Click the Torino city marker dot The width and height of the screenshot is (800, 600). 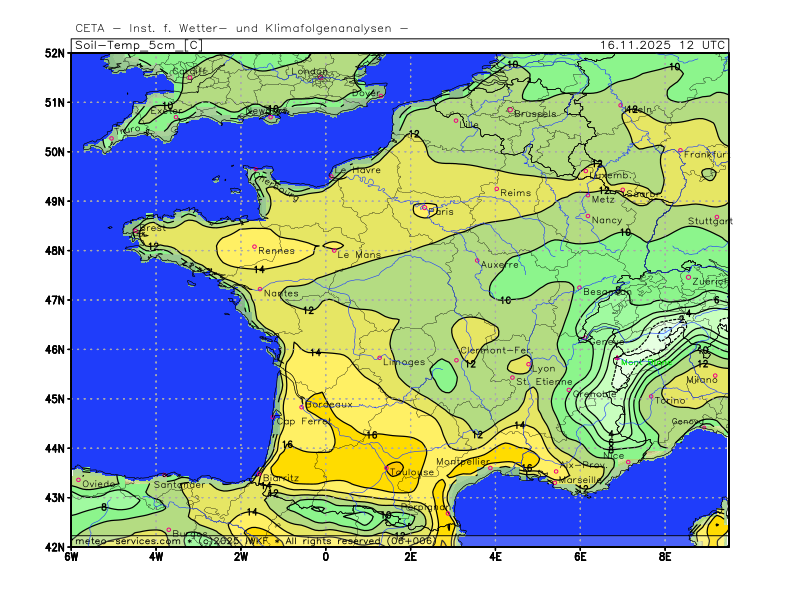pos(651,396)
